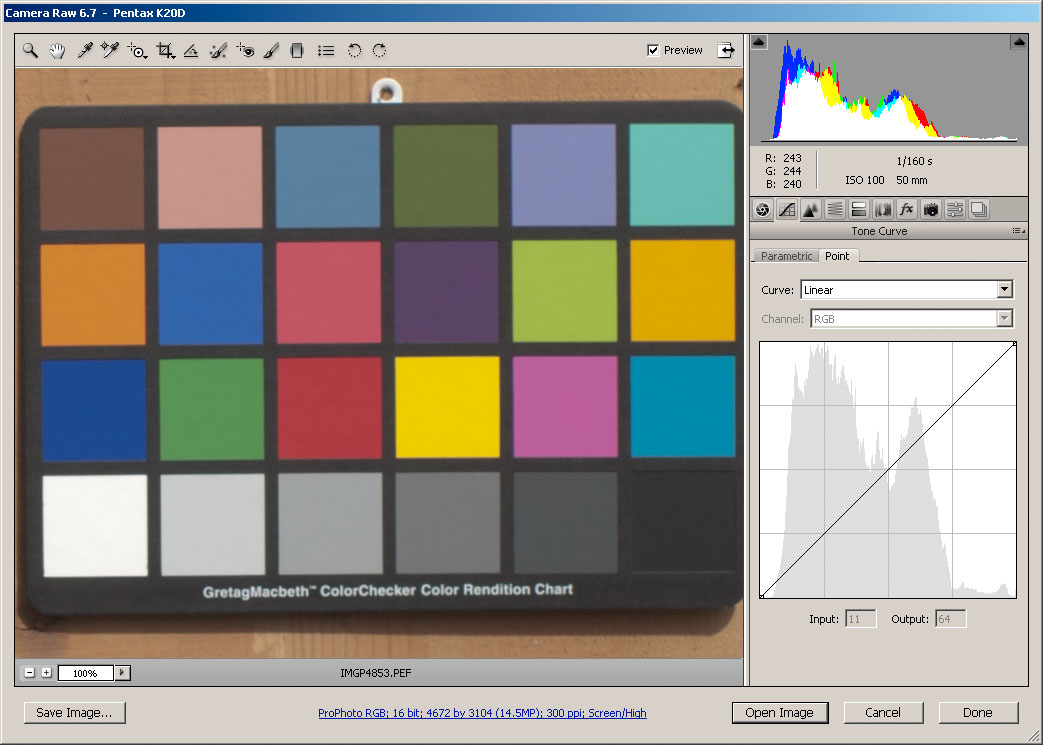Open the Snapshots panel icon
1043x745 pixels.
(978, 210)
